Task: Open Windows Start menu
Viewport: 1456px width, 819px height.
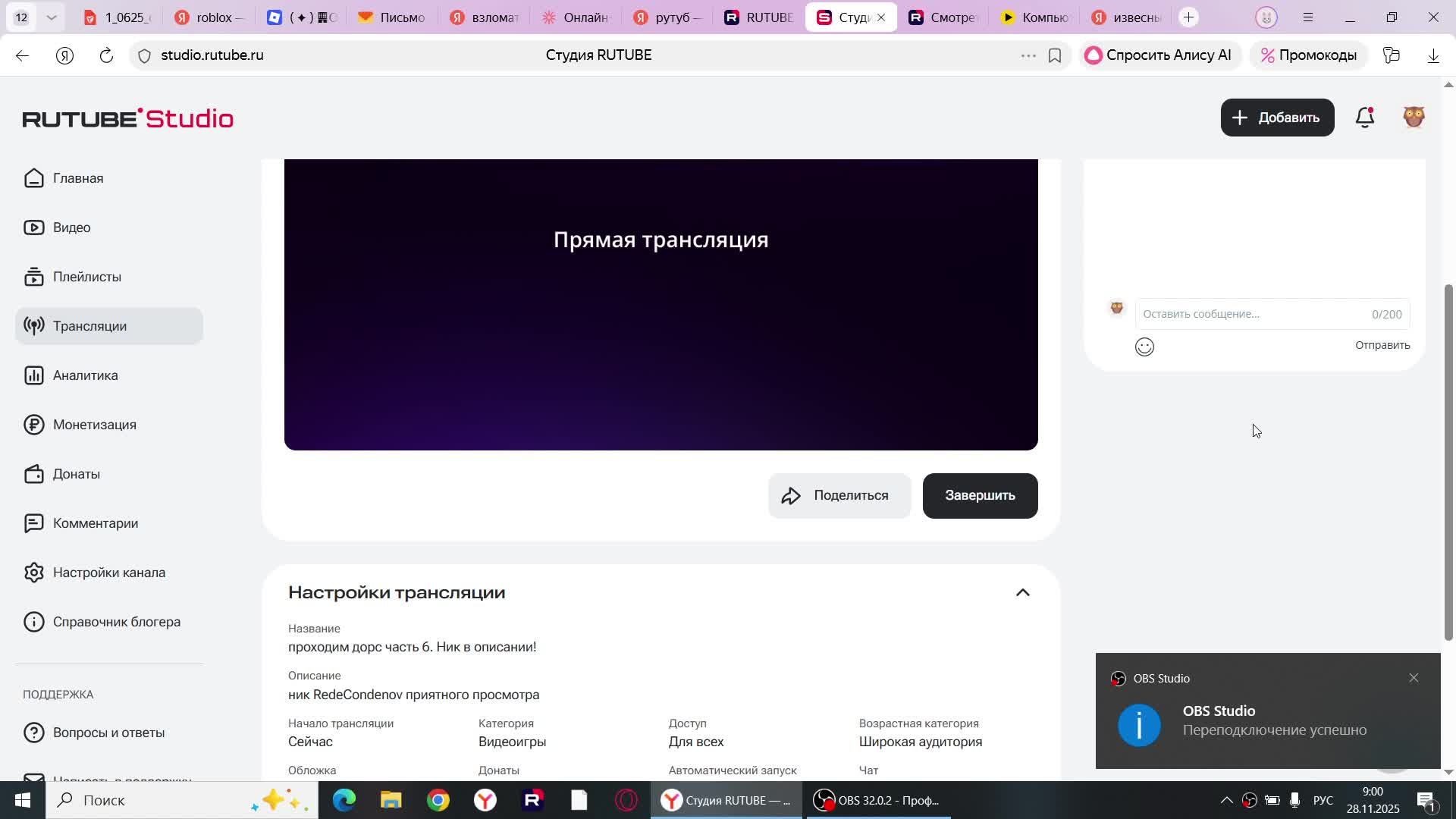Action: 22,800
